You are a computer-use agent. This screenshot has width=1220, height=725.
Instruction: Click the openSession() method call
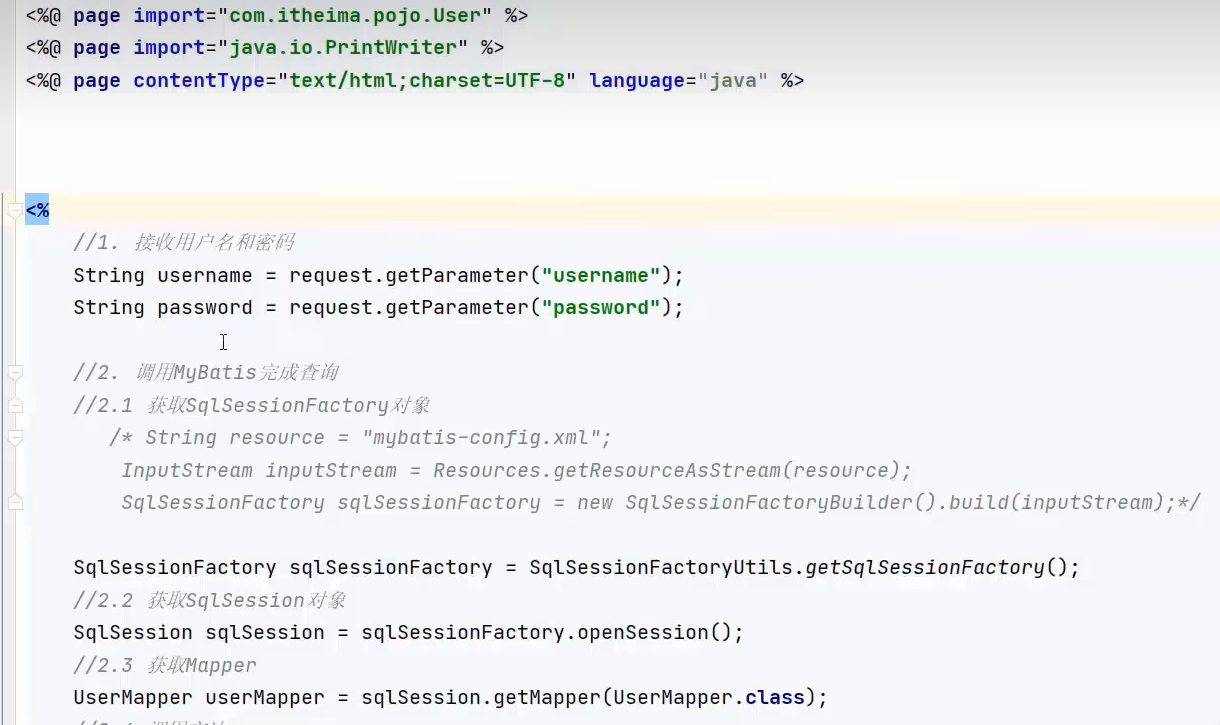(x=655, y=632)
